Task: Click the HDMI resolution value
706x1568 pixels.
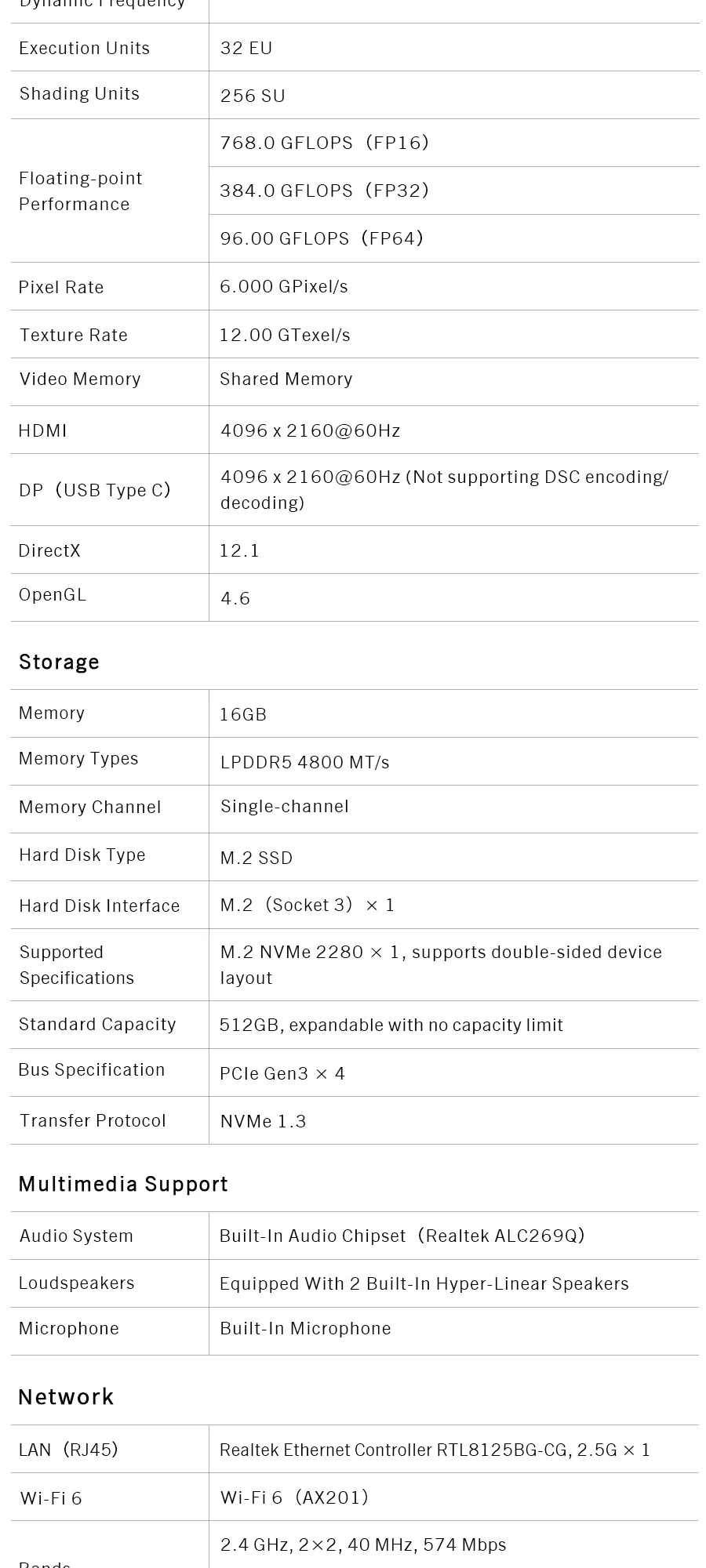Action: 310,430
